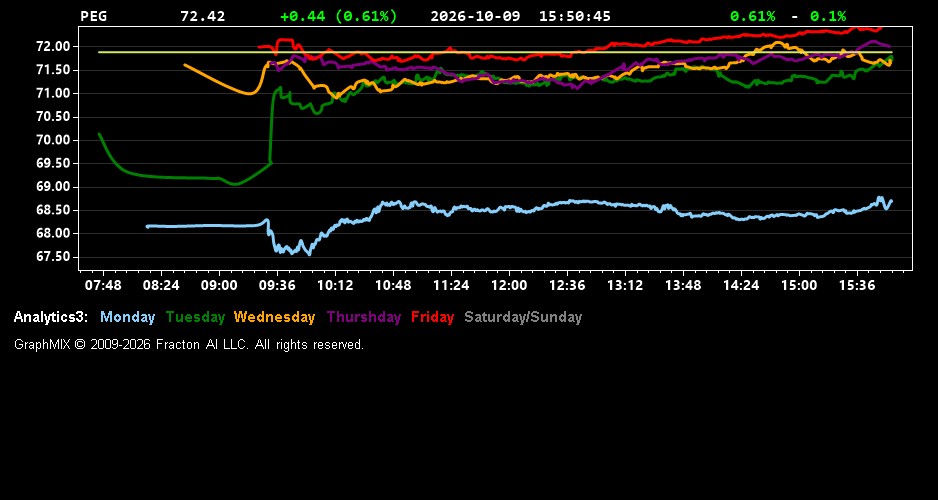The height and width of the screenshot is (500, 938).
Task: Click the 72.00 y-axis label
Action: 55,47
